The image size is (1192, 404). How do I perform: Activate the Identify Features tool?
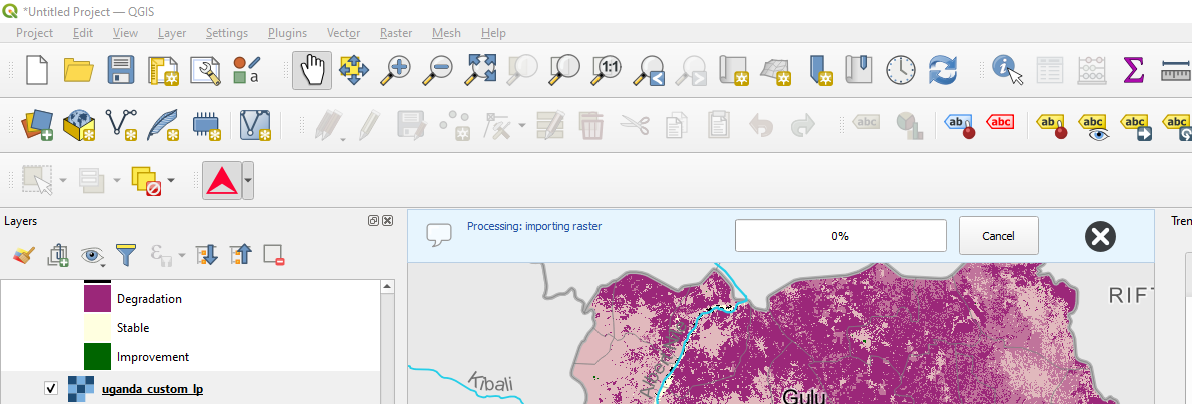coord(1007,70)
